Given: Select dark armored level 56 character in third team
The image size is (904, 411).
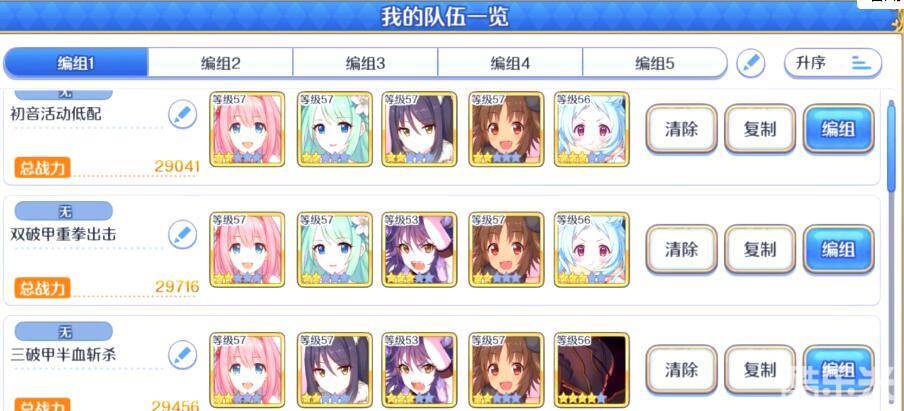Looking at the screenshot, I should [592, 370].
